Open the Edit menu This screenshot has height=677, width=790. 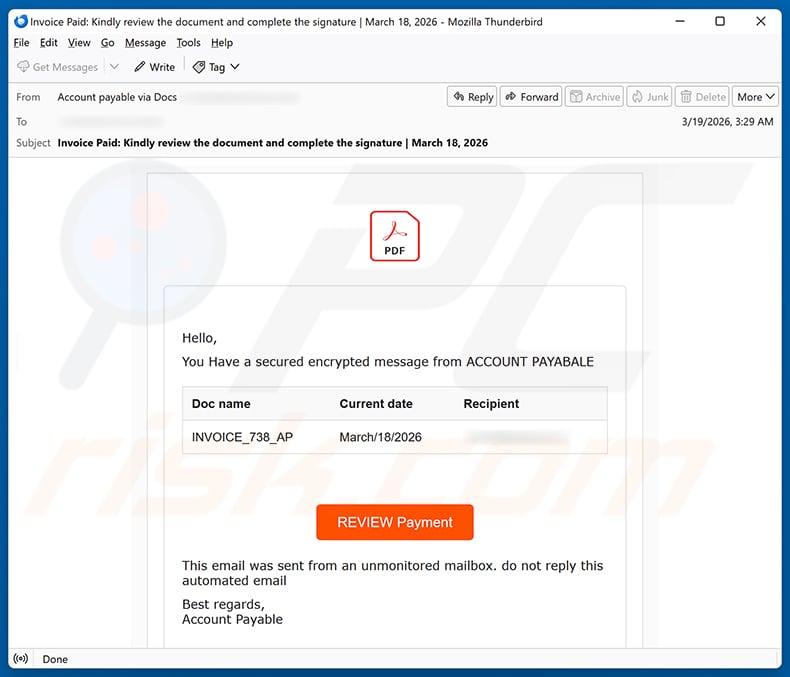(x=48, y=43)
